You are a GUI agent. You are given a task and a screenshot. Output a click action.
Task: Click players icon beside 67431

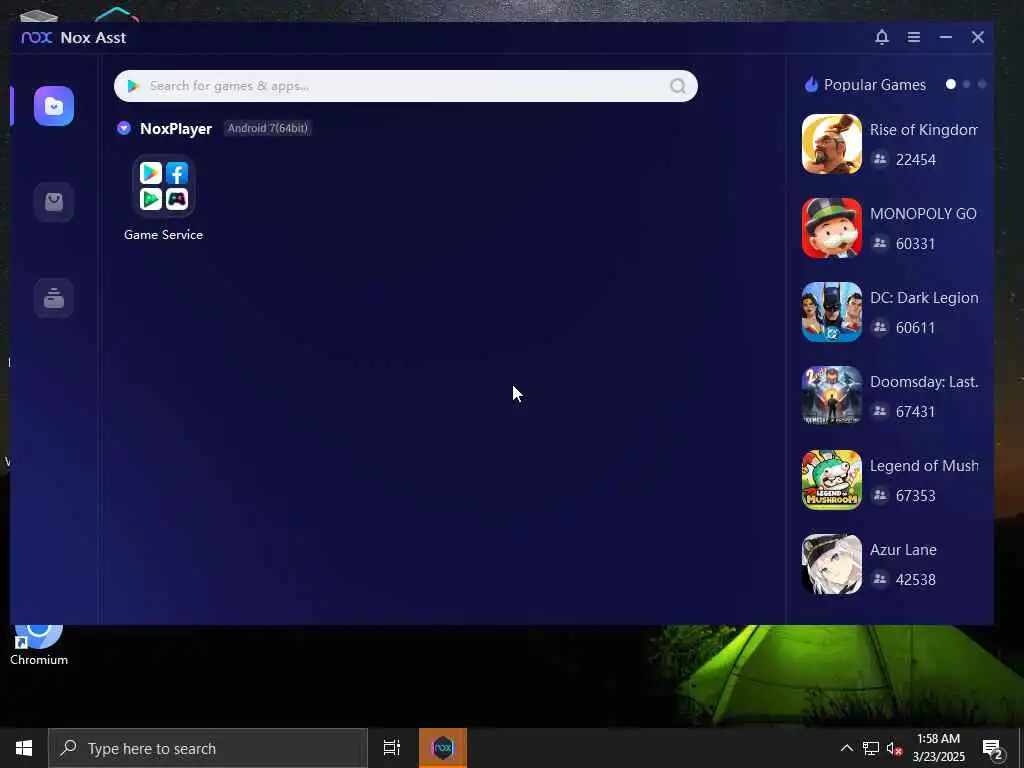point(880,411)
